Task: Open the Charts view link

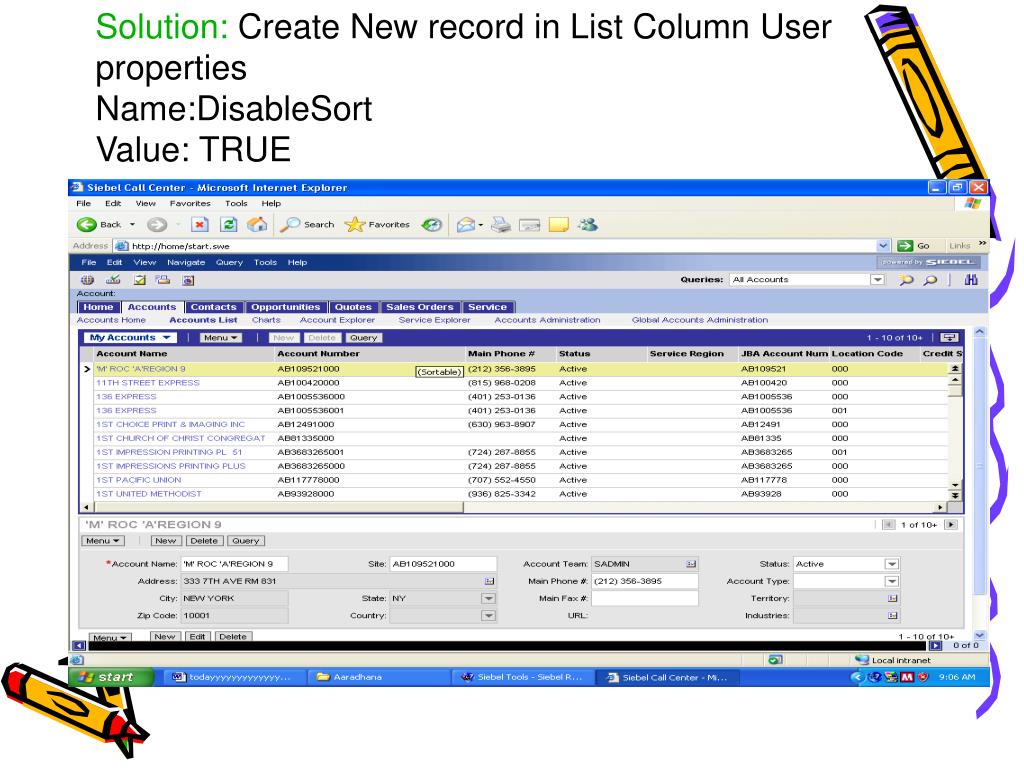Action: tap(266, 320)
